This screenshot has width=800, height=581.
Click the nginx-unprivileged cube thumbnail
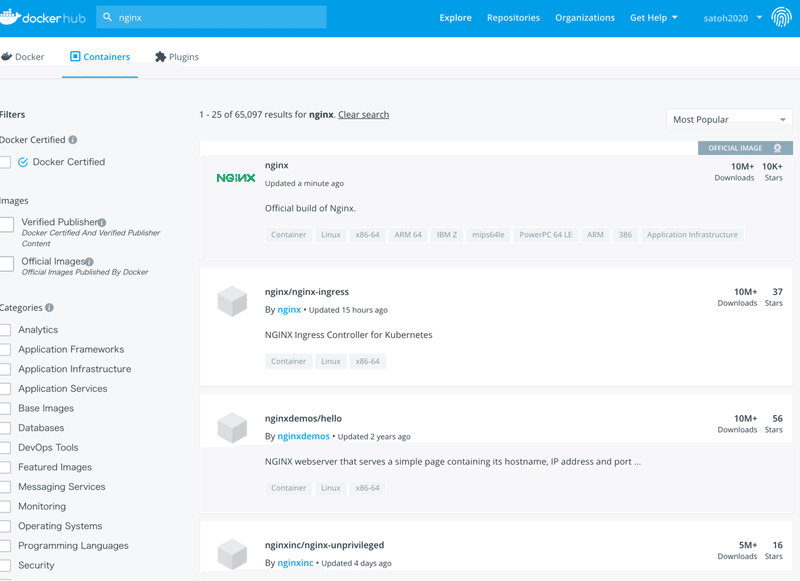point(232,554)
